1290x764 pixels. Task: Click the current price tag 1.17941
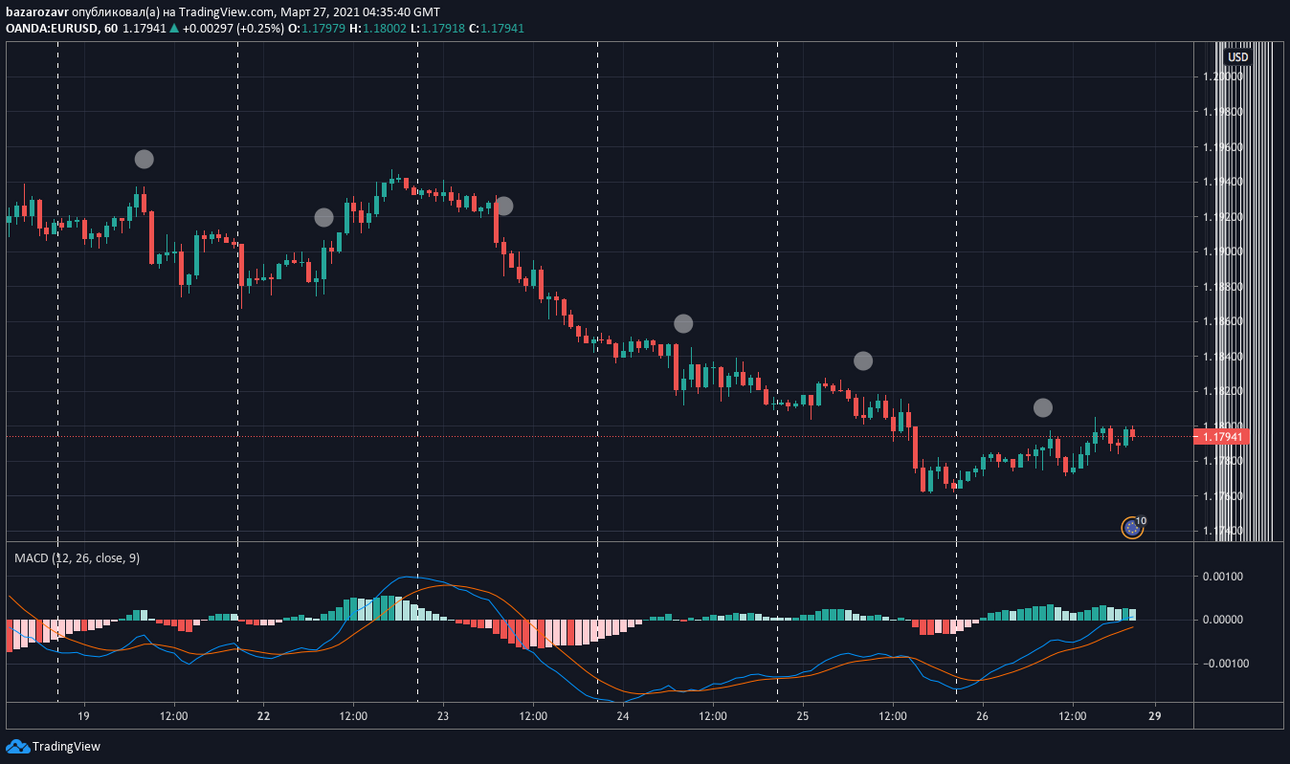1222,437
